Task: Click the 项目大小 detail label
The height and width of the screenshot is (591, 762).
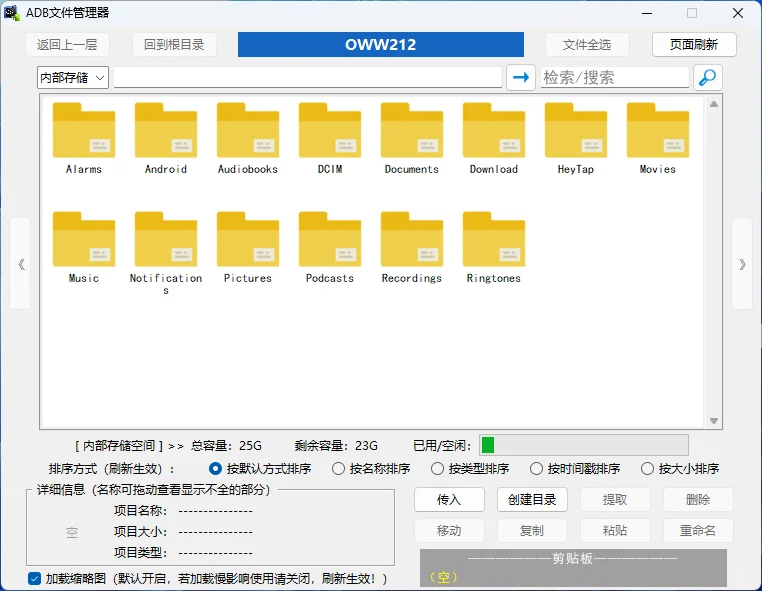Action: coord(140,532)
